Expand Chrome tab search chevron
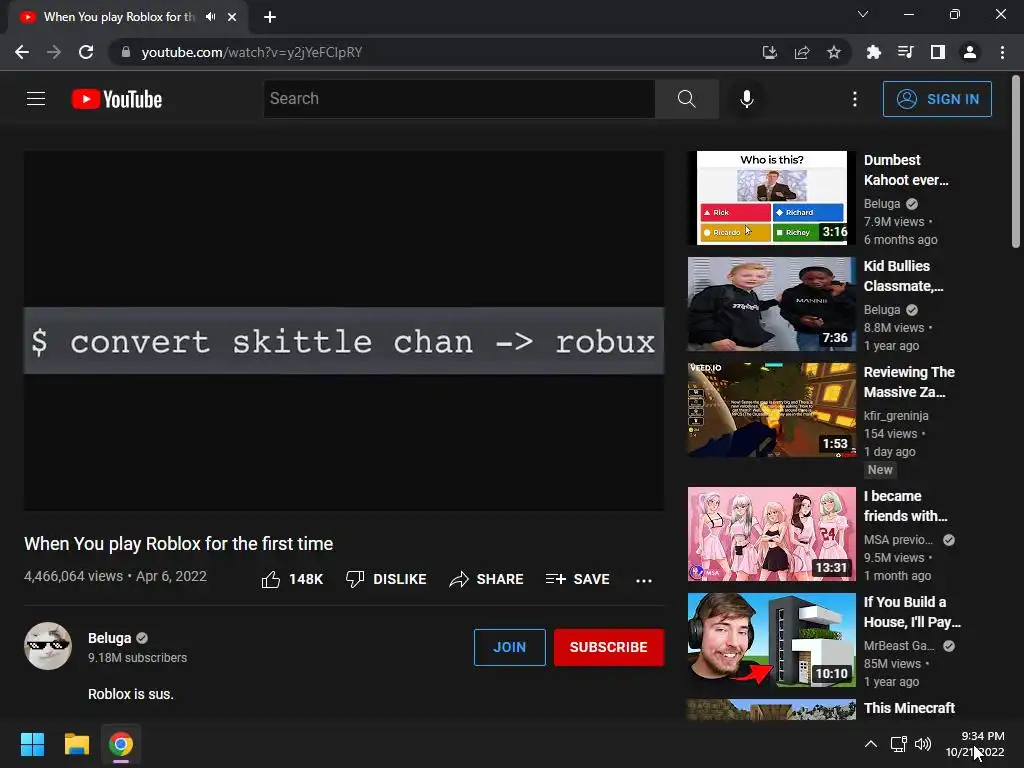The image size is (1024, 768). (863, 14)
